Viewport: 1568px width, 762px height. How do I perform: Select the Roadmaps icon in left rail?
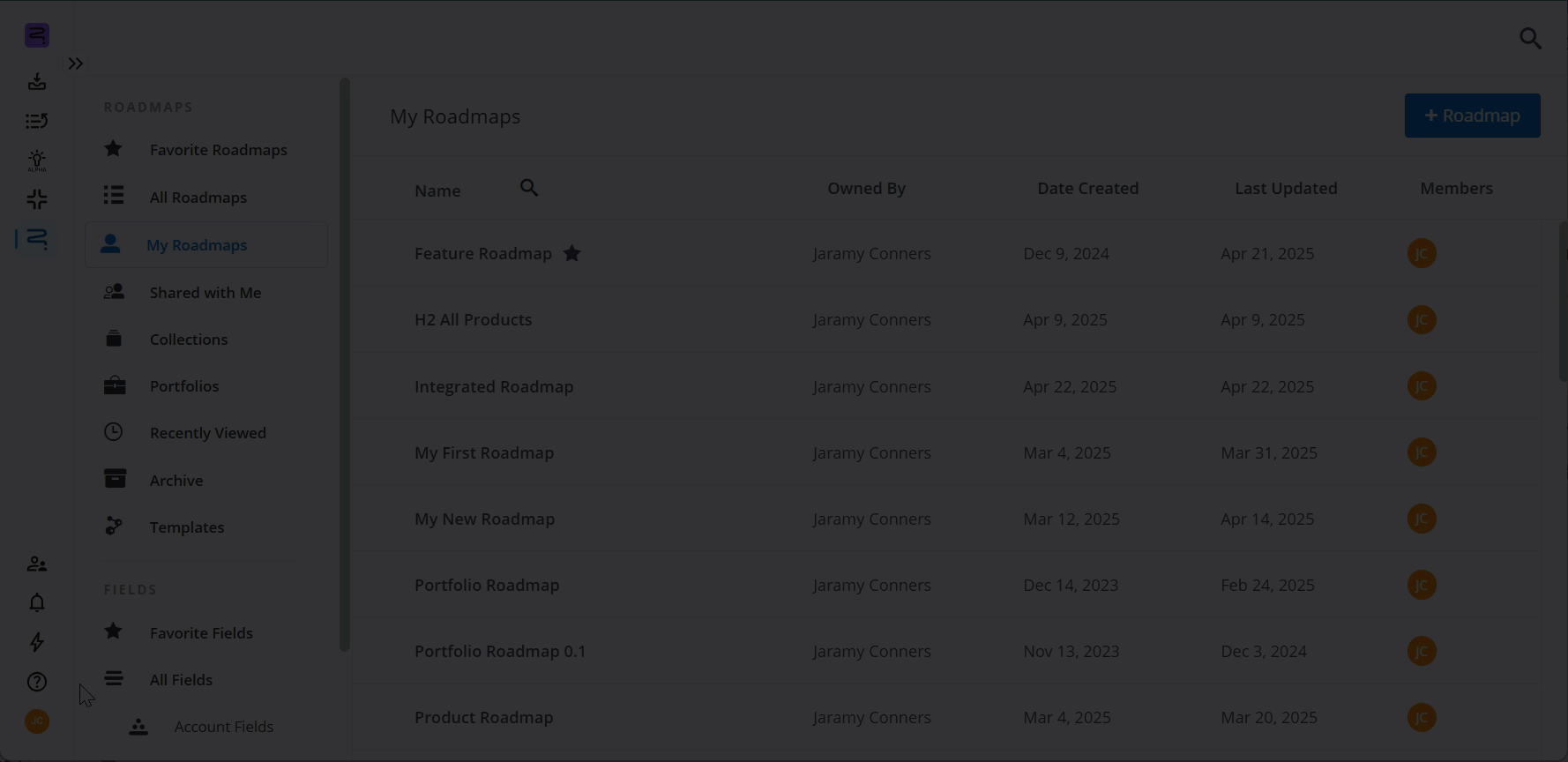(x=36, y=239)
